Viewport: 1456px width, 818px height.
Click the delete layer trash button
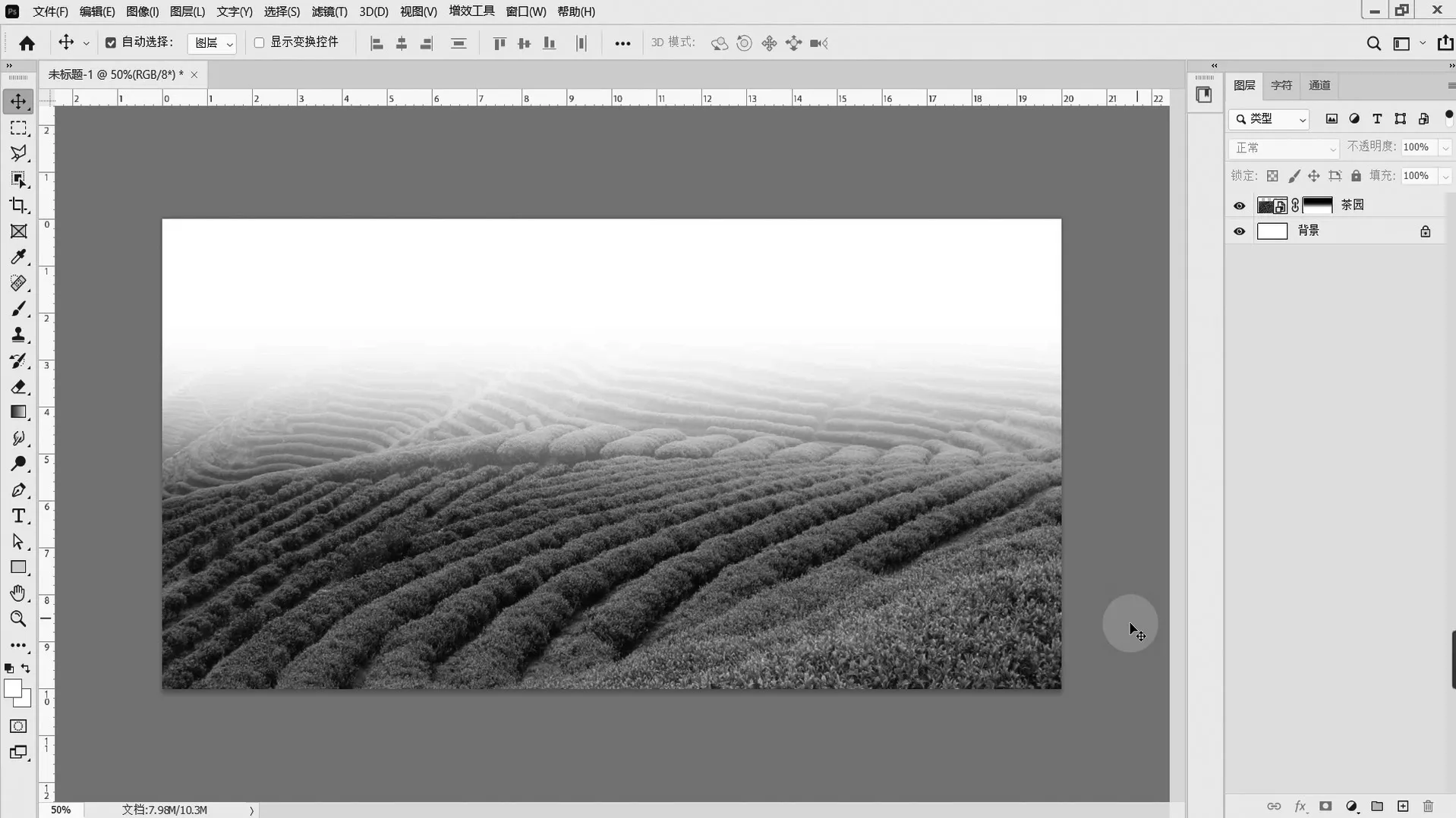[x=1428, y=807]
